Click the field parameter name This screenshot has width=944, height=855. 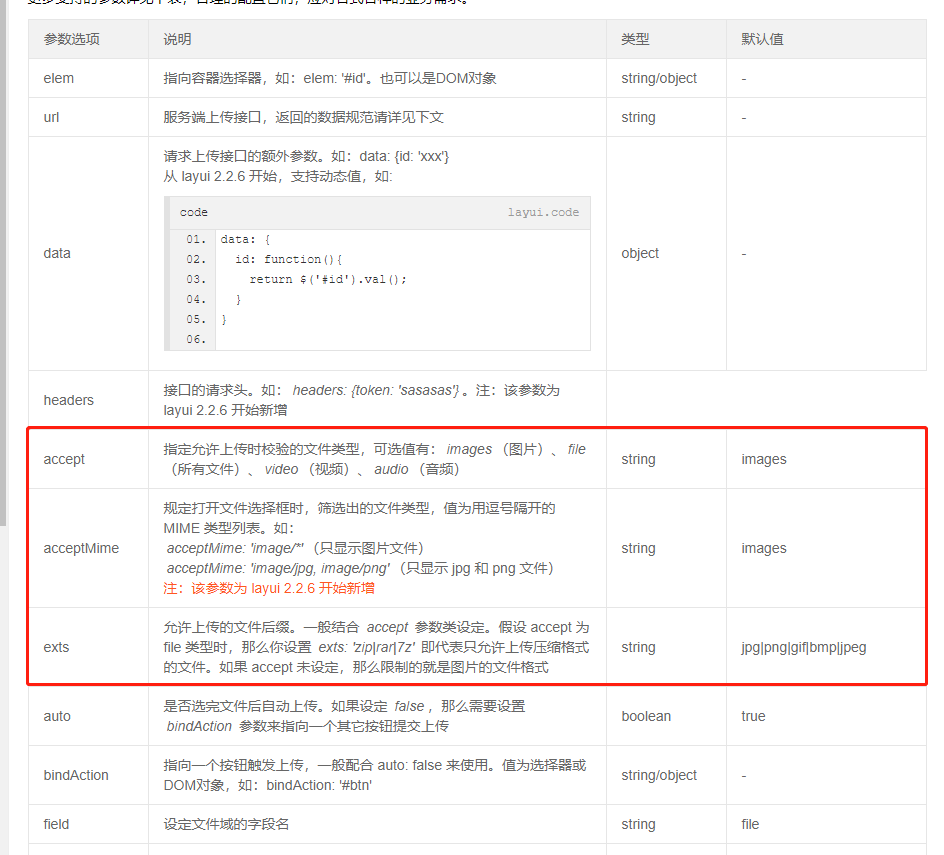tap(55, 824)
